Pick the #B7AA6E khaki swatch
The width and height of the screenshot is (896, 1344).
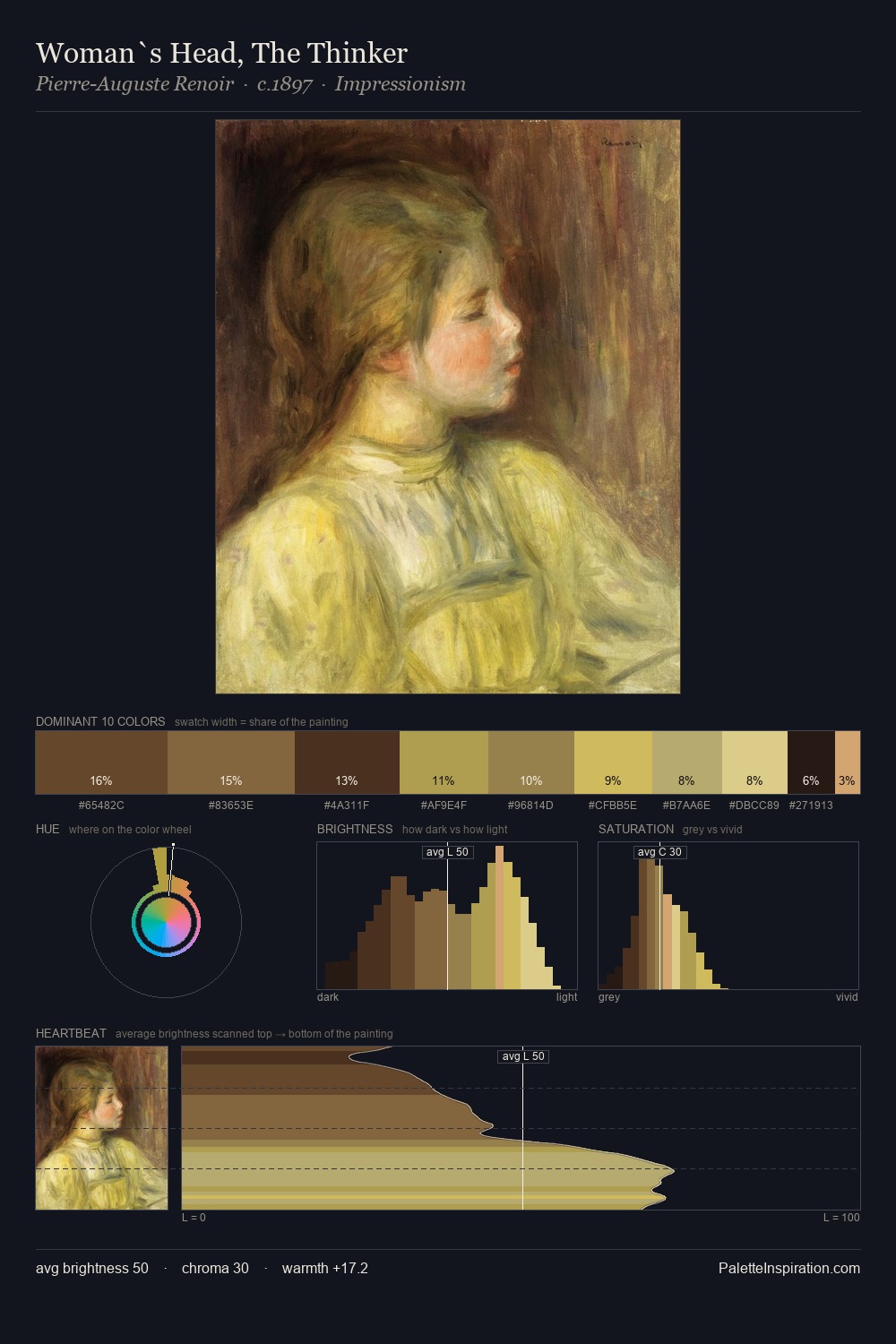point(687,762)
